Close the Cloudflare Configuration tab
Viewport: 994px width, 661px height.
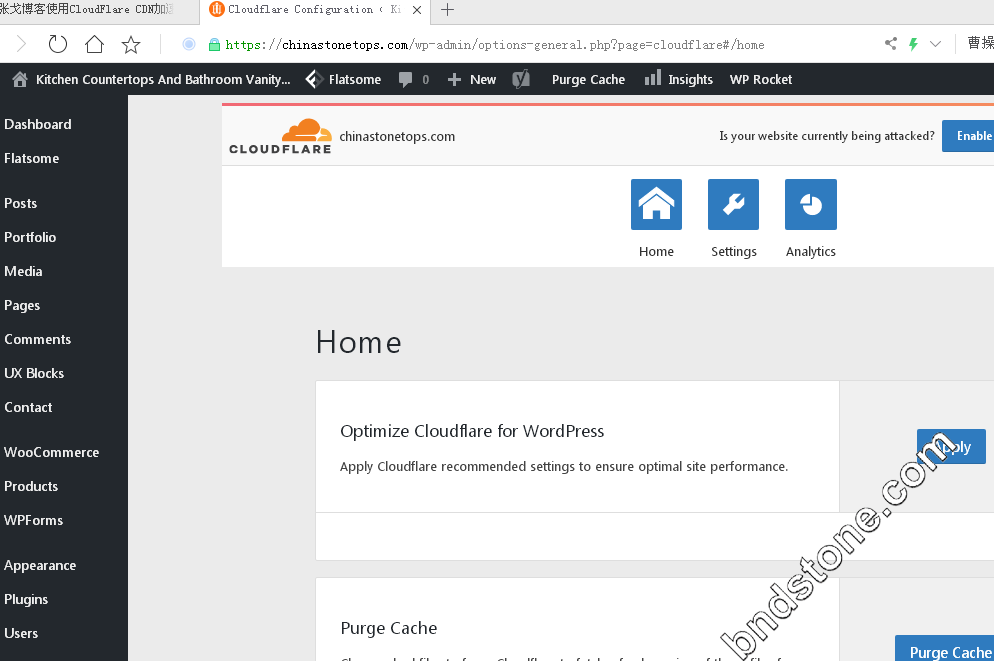click(416, 10)
